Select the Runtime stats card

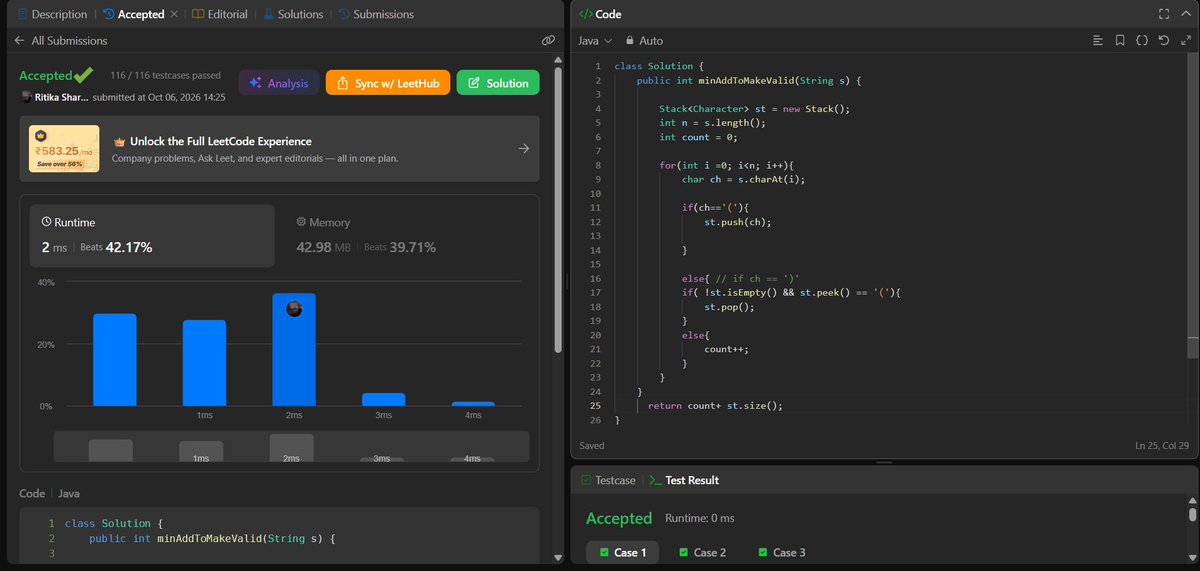pos(152,236)
